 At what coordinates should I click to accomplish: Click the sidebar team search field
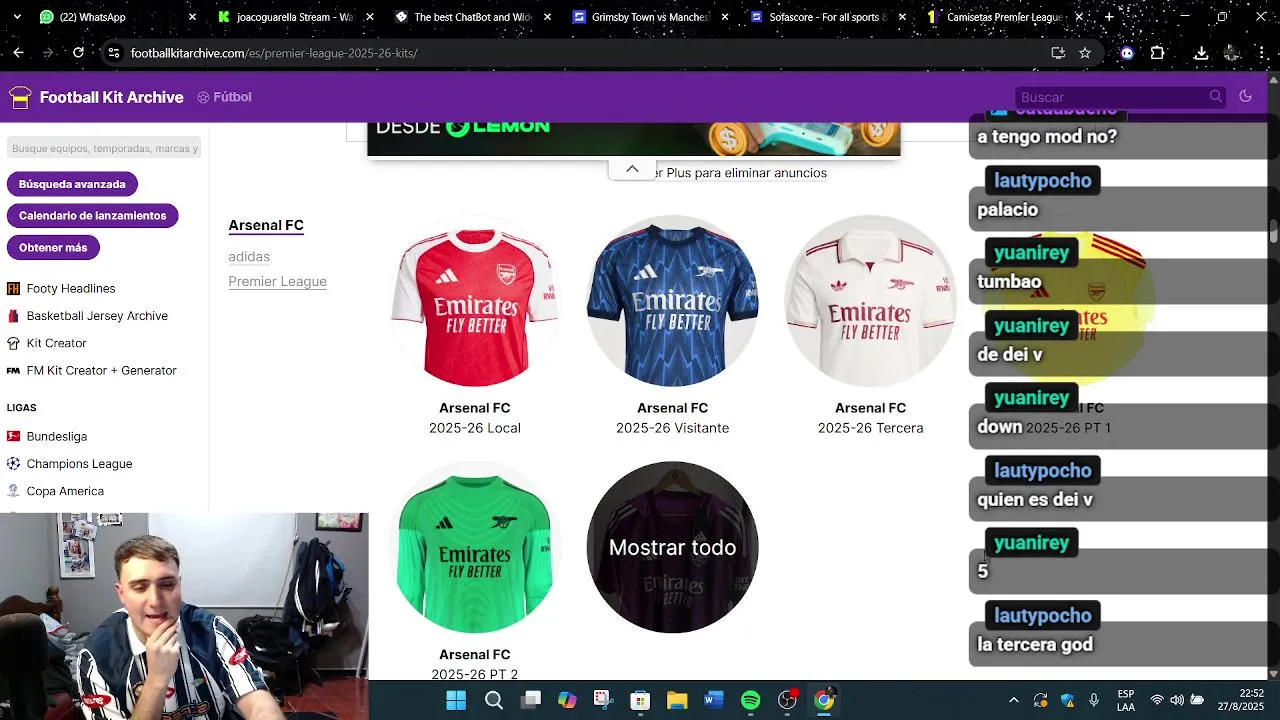104,148
